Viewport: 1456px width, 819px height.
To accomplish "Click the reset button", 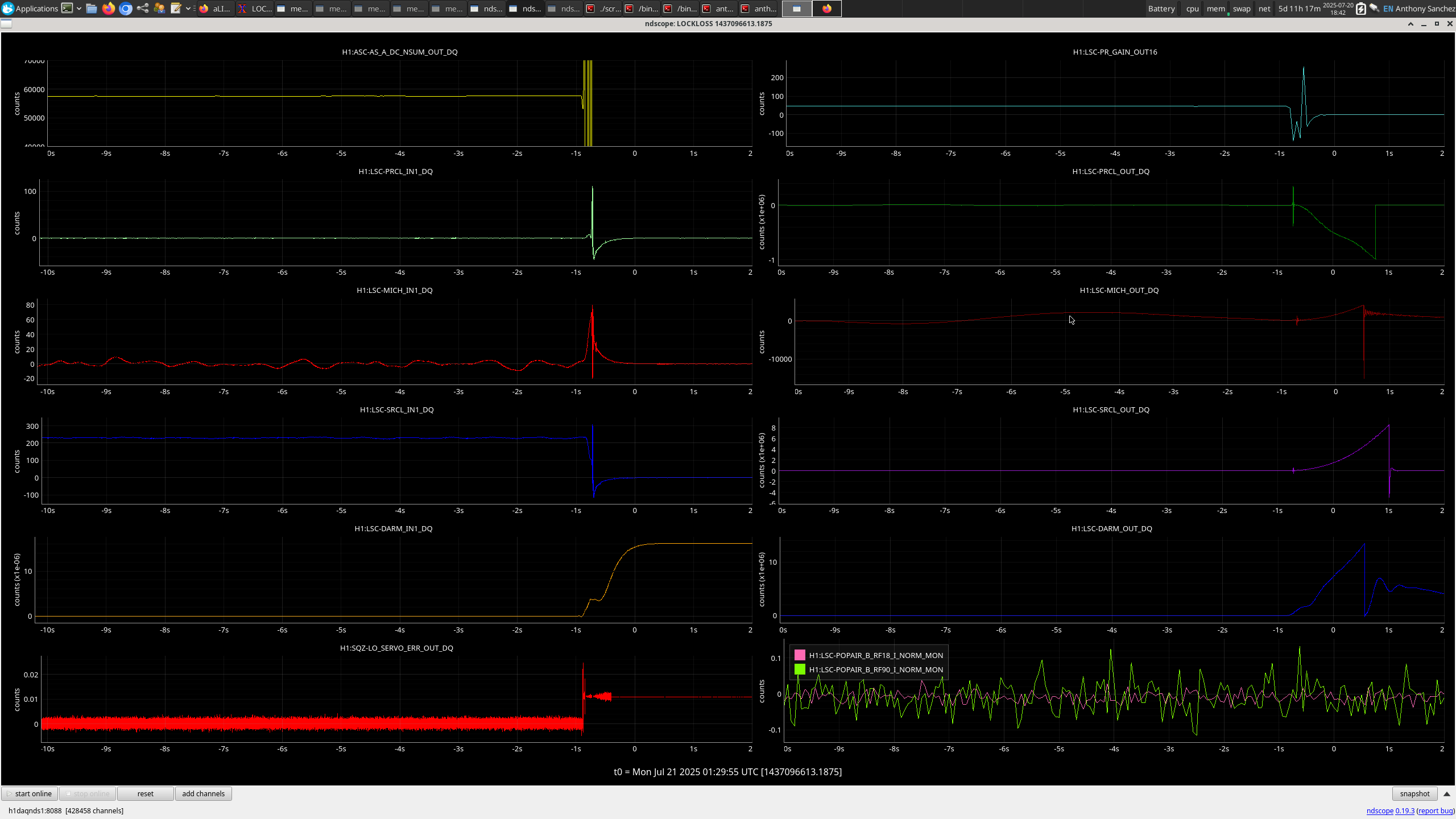I will (x=145, y=793).
